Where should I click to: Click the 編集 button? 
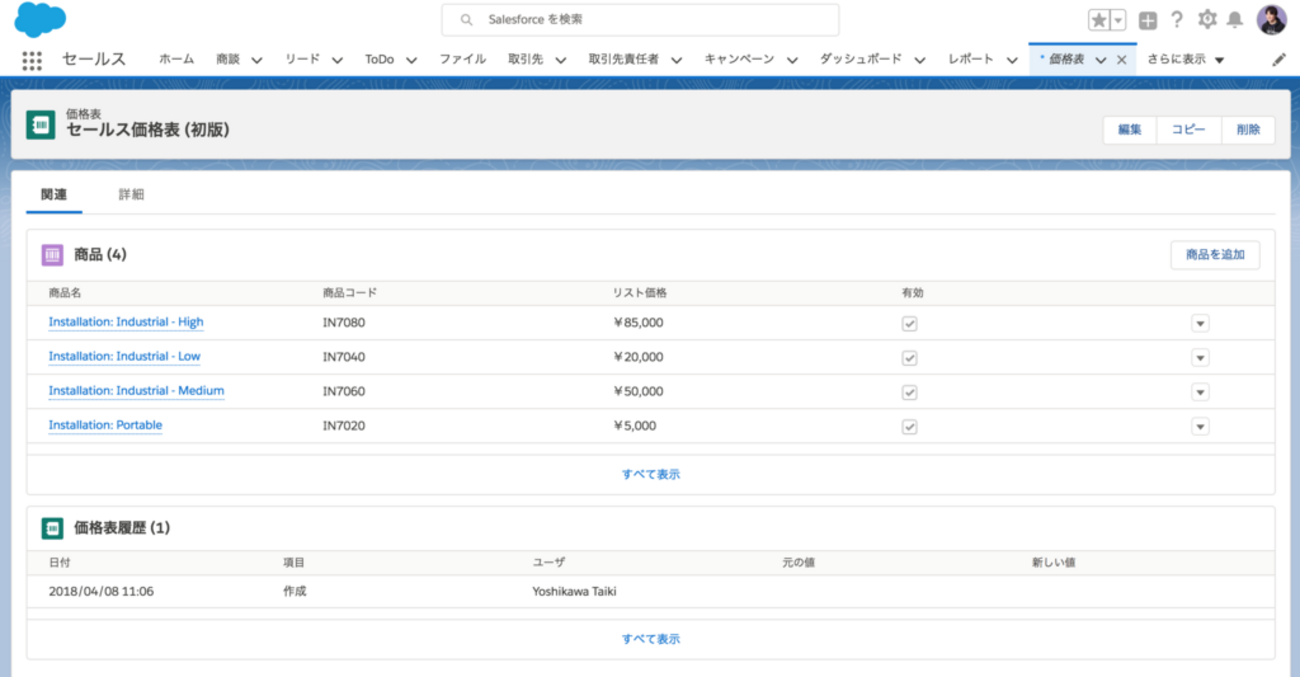1130,130
